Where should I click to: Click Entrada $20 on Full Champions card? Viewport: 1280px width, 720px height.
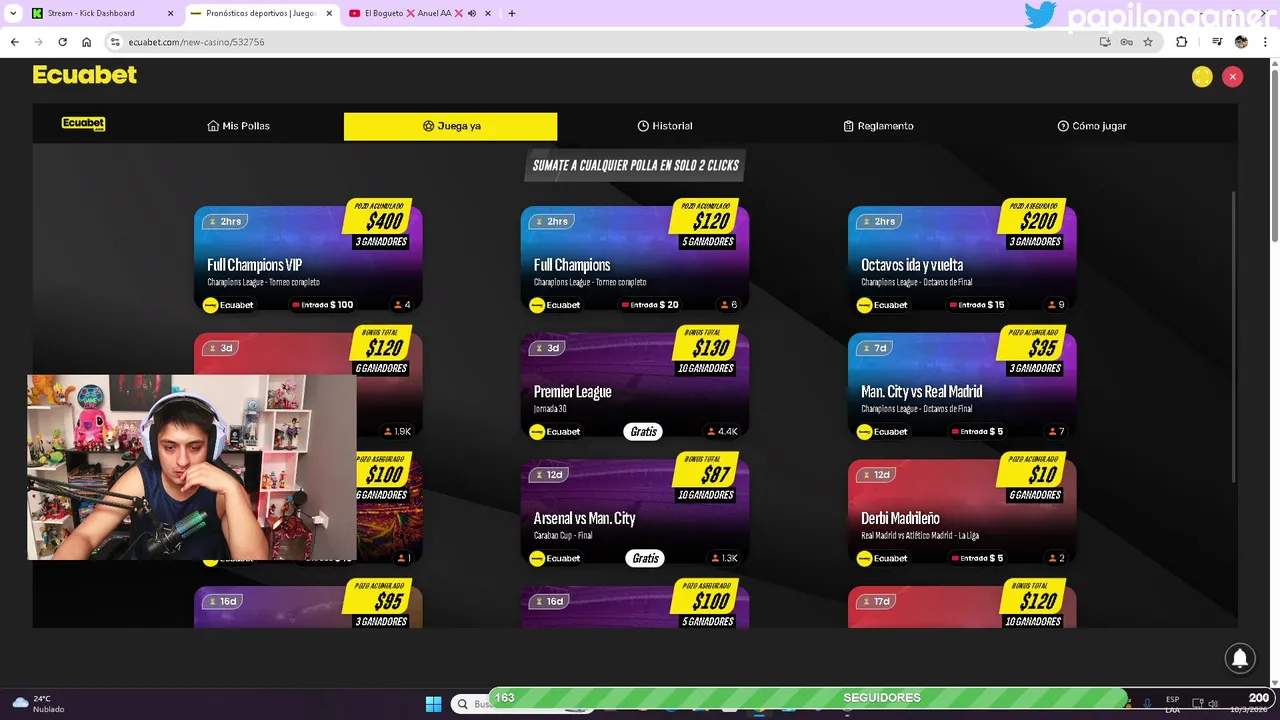(650, 305)
